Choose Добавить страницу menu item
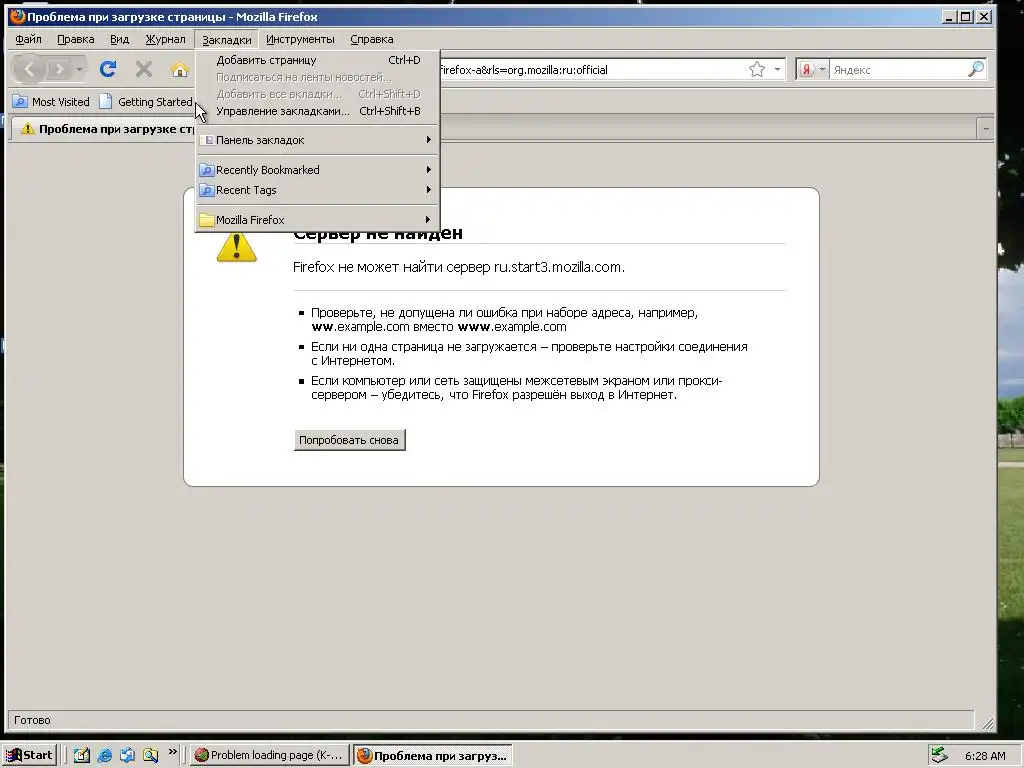The height and width of the screenshot is (768, 1024). click(x=317, y=60)
